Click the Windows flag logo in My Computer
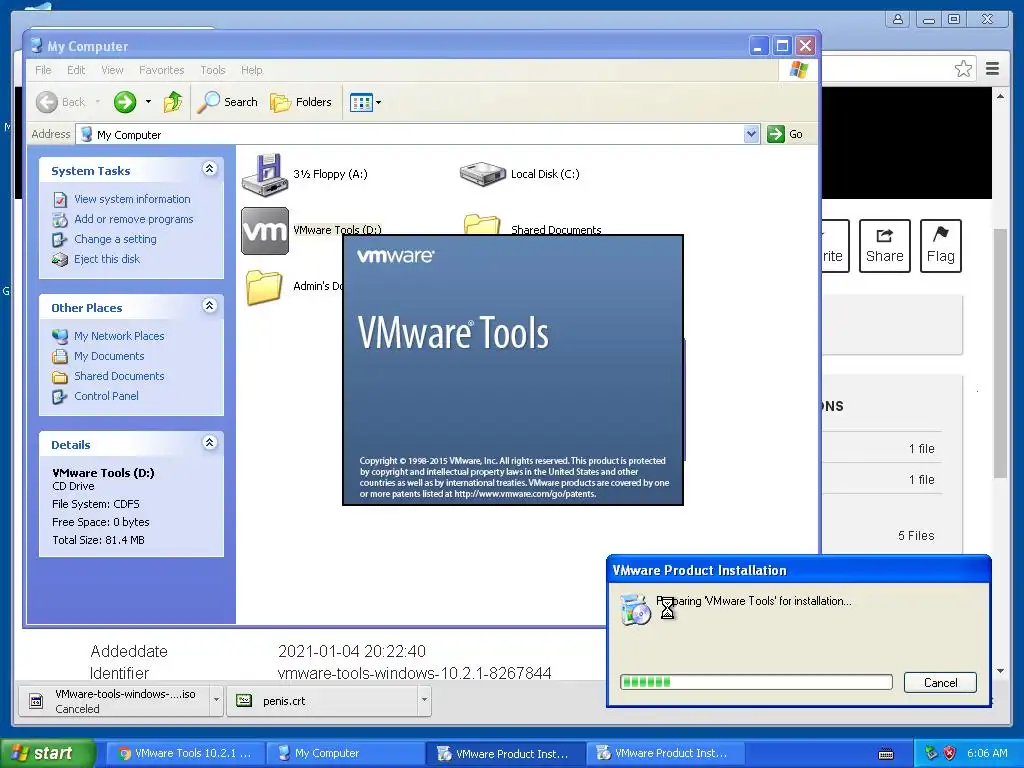Screen dimensions: 1024x768 (x=798, y=70)
